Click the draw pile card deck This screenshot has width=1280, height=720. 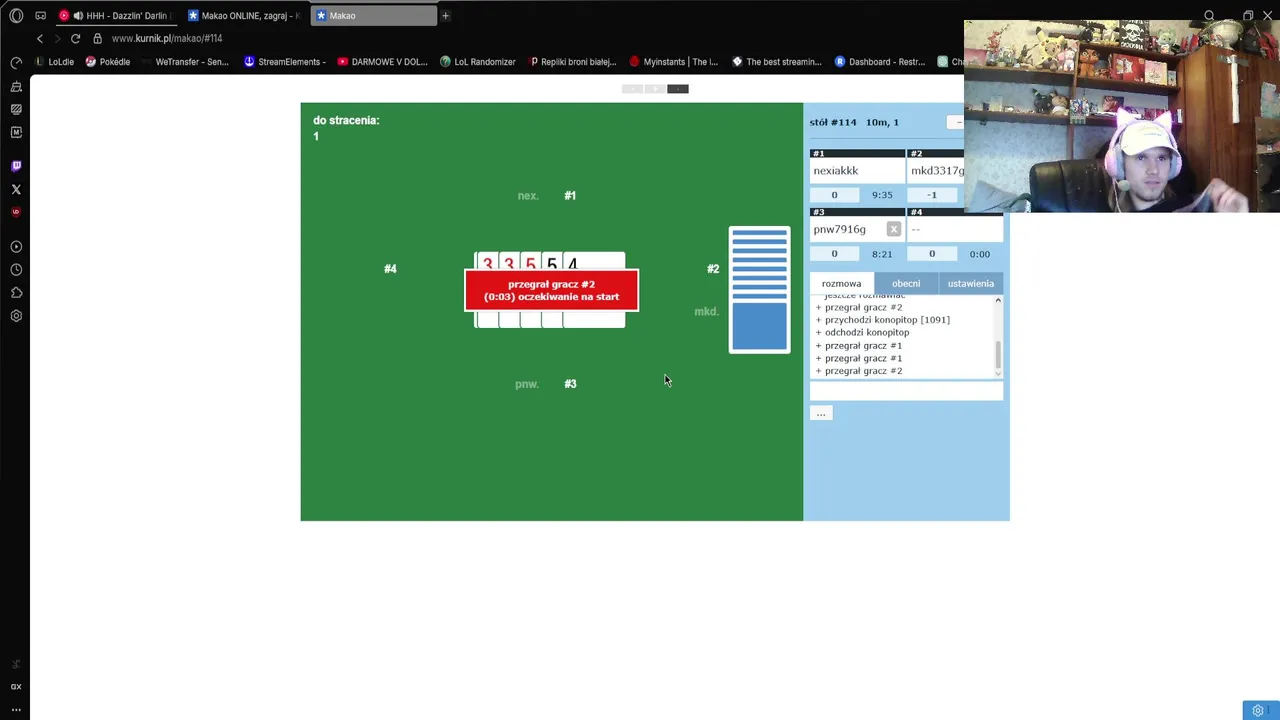pyautogui.click(x=759, y=290)
